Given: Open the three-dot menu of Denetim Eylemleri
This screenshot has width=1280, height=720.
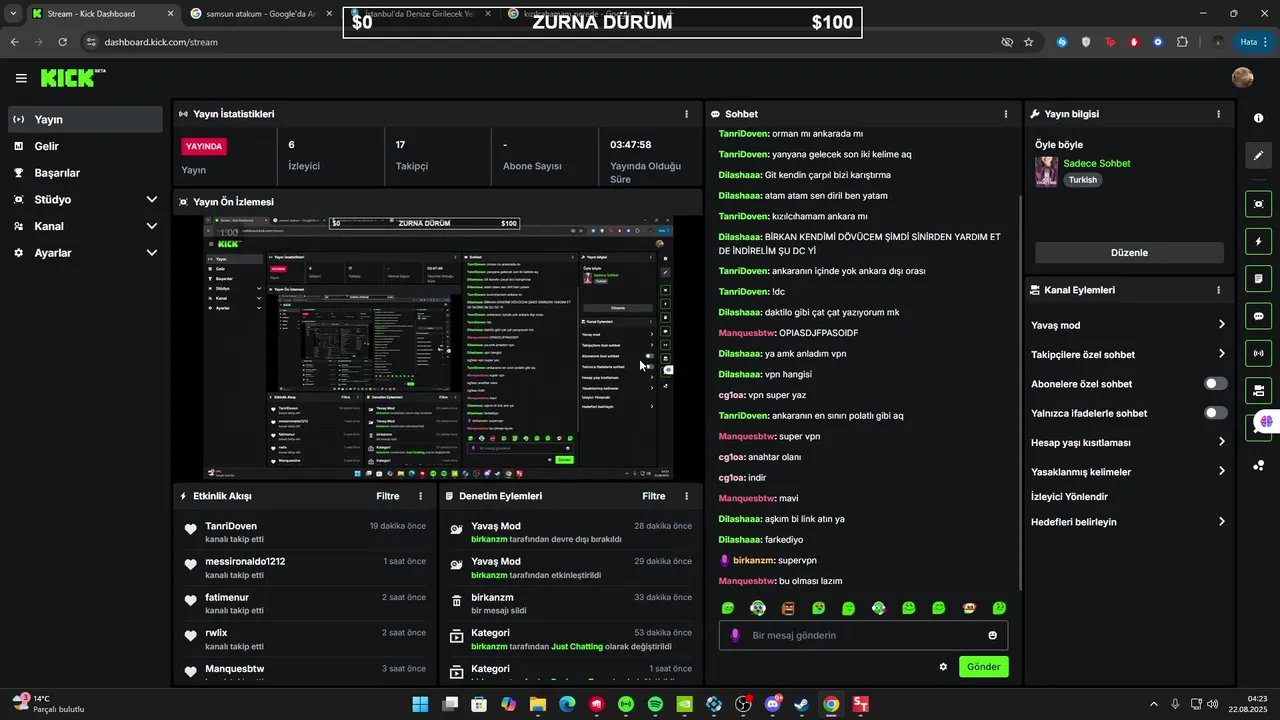Looking at the screenshot, I should [x=686, y=496].
